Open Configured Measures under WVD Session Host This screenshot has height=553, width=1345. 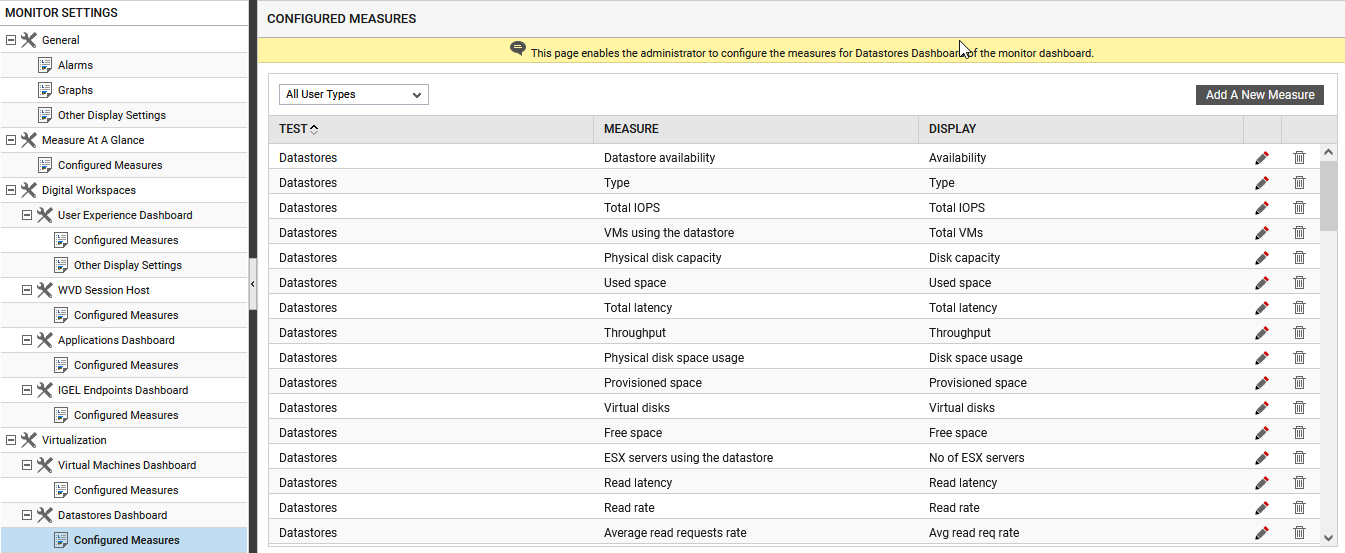[x=126, y=315]
